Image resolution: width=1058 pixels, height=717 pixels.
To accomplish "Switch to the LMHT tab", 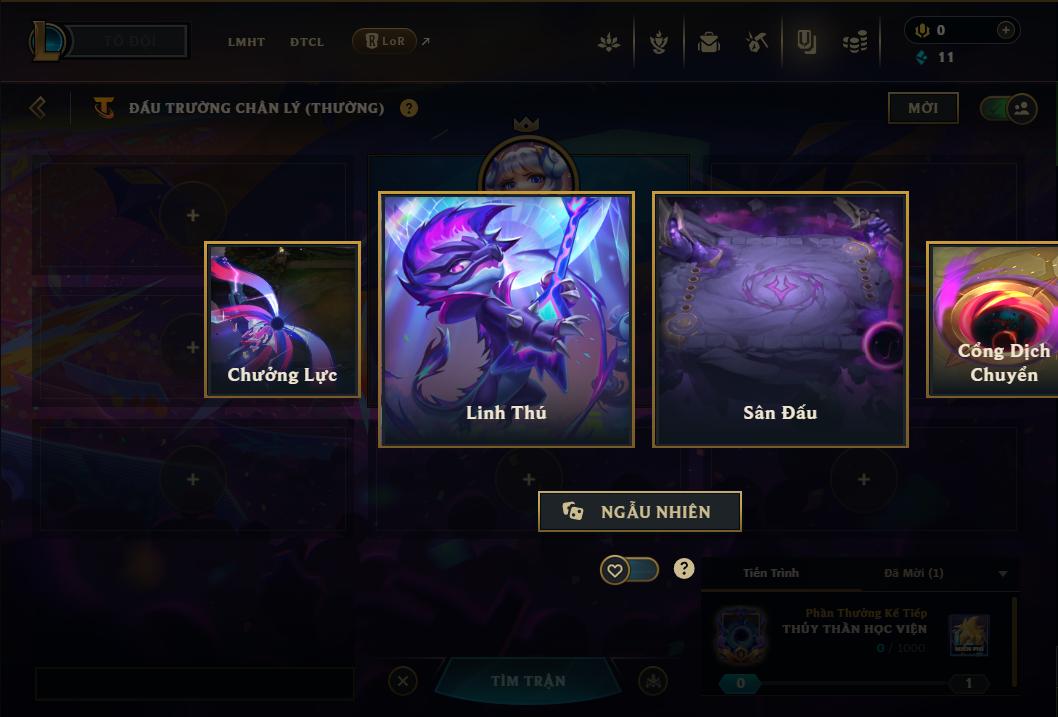I will (x=246, y=42).
